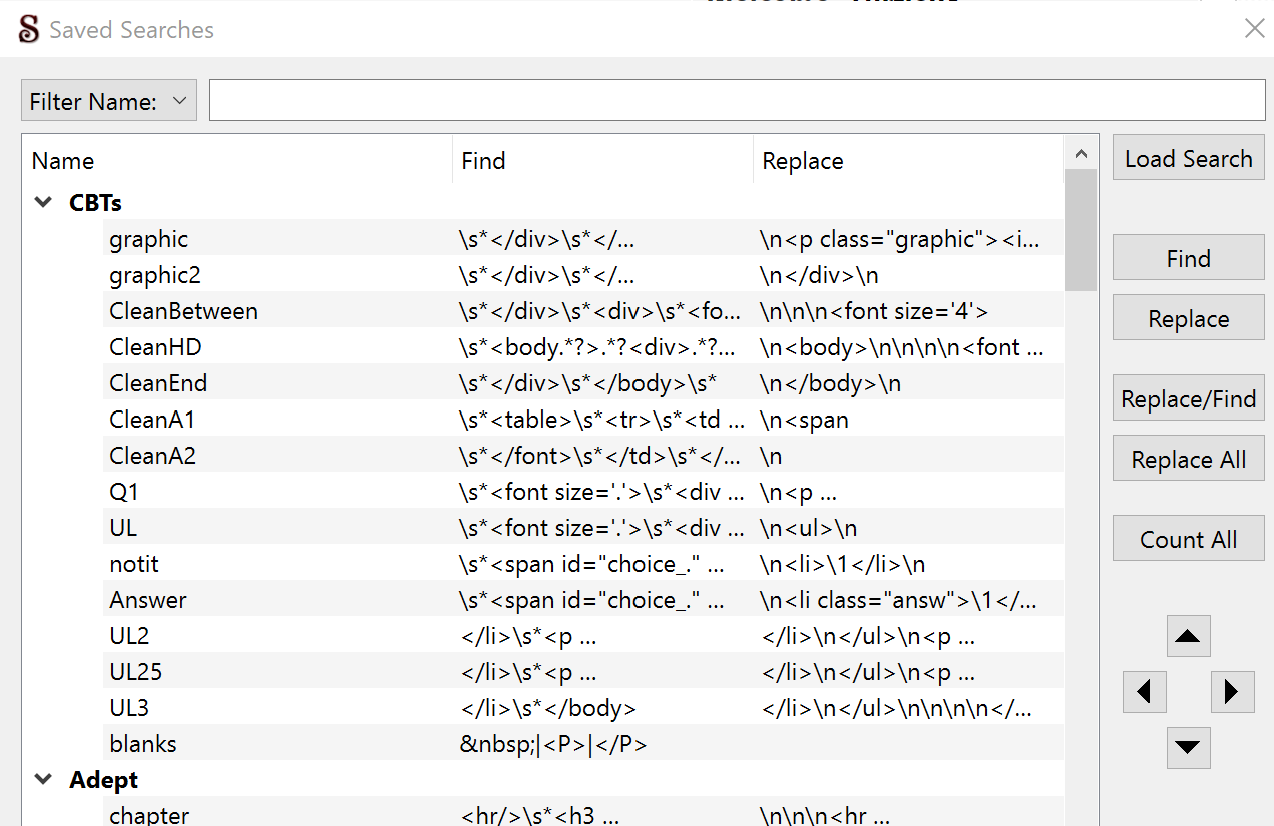Click into the filter text field
Viewport: 1274px width, 826px height.
[736, 101]
